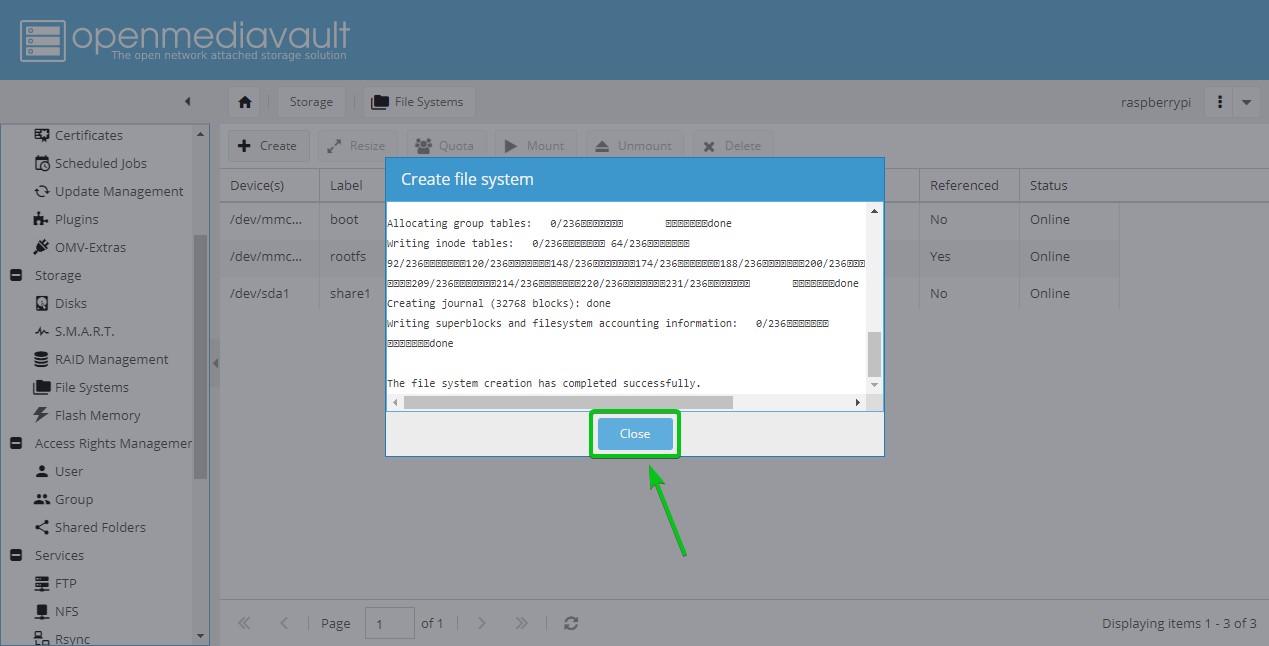Screen dimensions: 1269x646
Task: Click the refresh icon in paging bar
Action: (571, 623)
